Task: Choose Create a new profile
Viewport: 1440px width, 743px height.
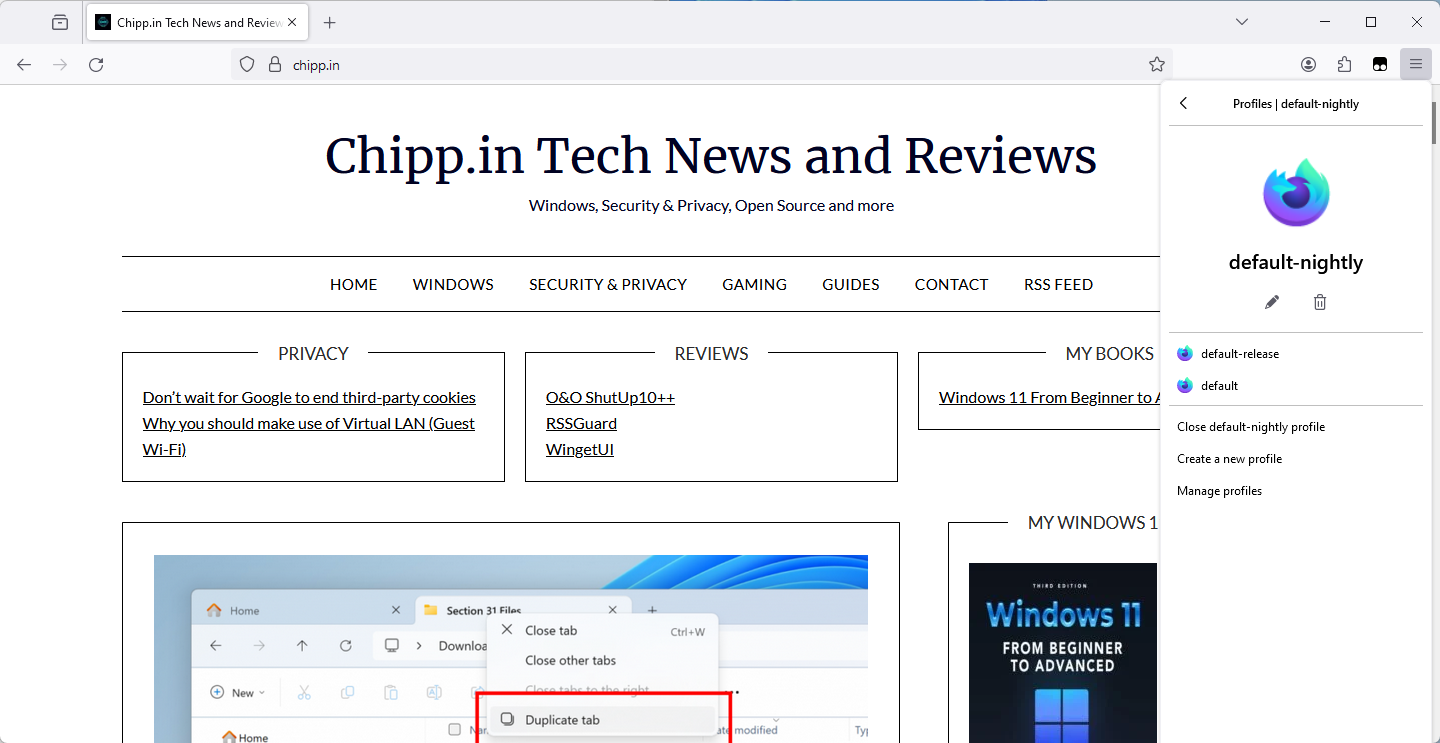Action: pyautogui.click(x=1229, y=459)
